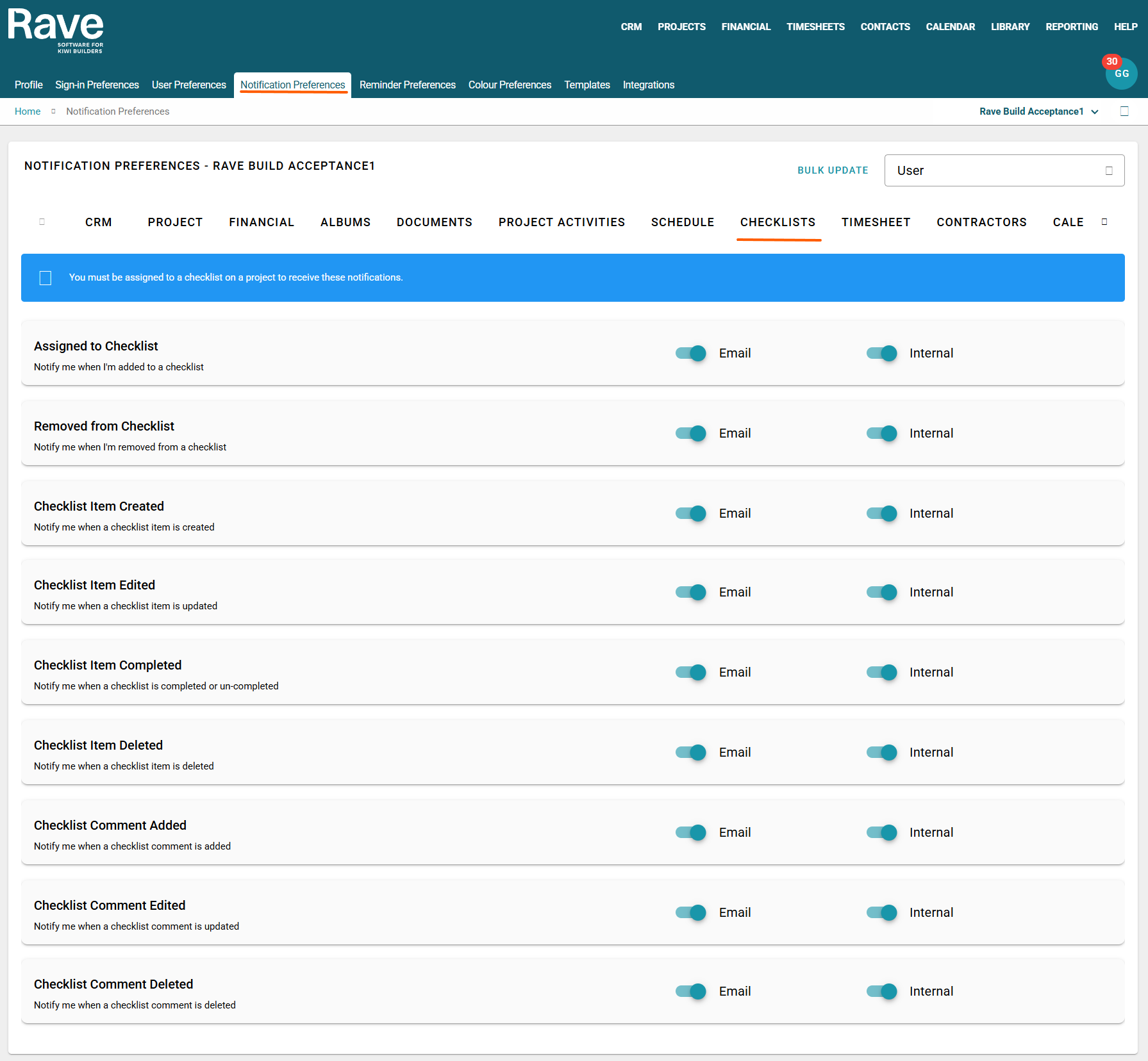Select the PROJECT ACTIVITIES category tab
The width and height of the screenshot is (1148, 1061).
coord(562,222)
